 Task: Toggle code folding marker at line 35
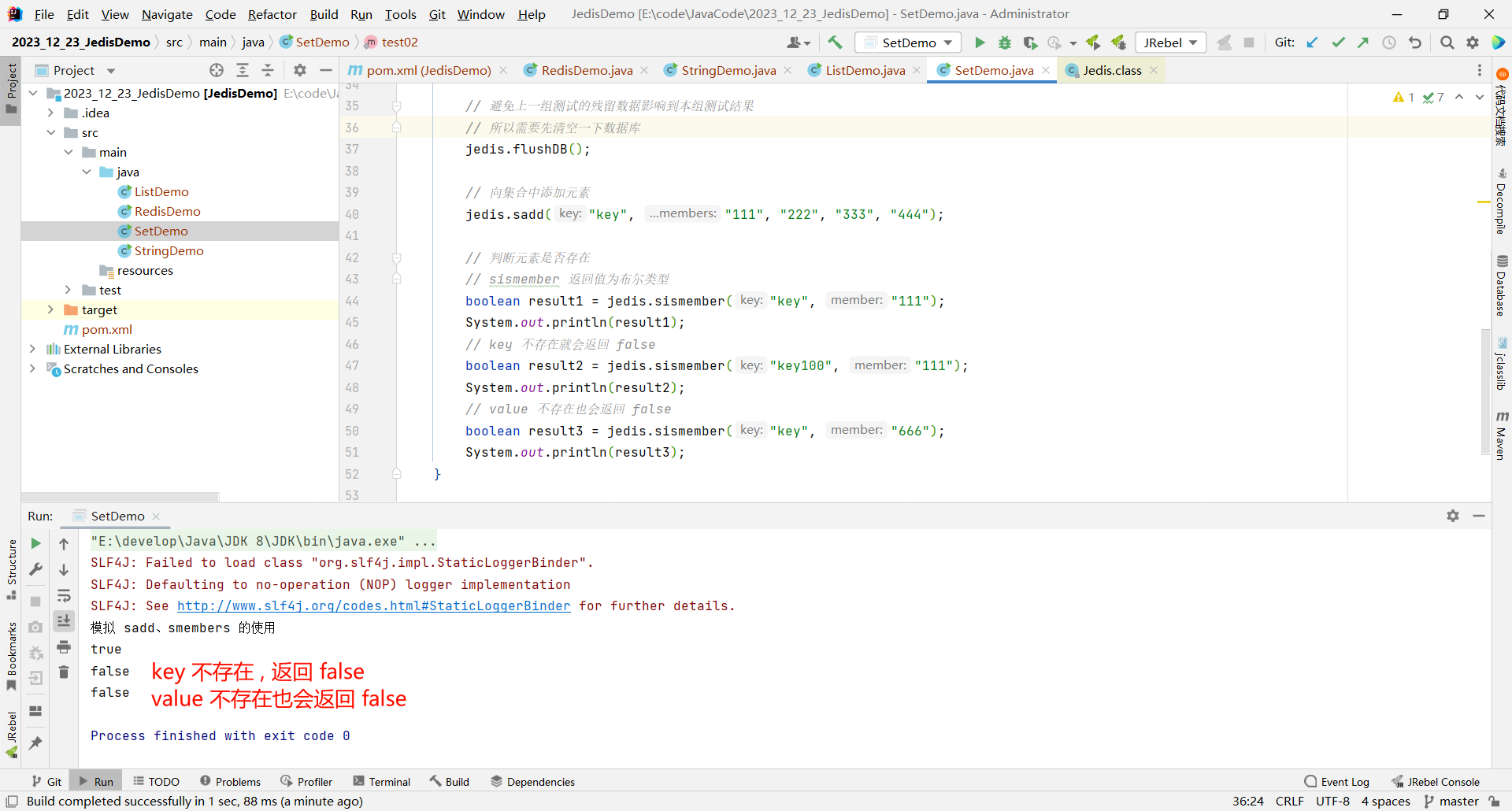[397, 106]
